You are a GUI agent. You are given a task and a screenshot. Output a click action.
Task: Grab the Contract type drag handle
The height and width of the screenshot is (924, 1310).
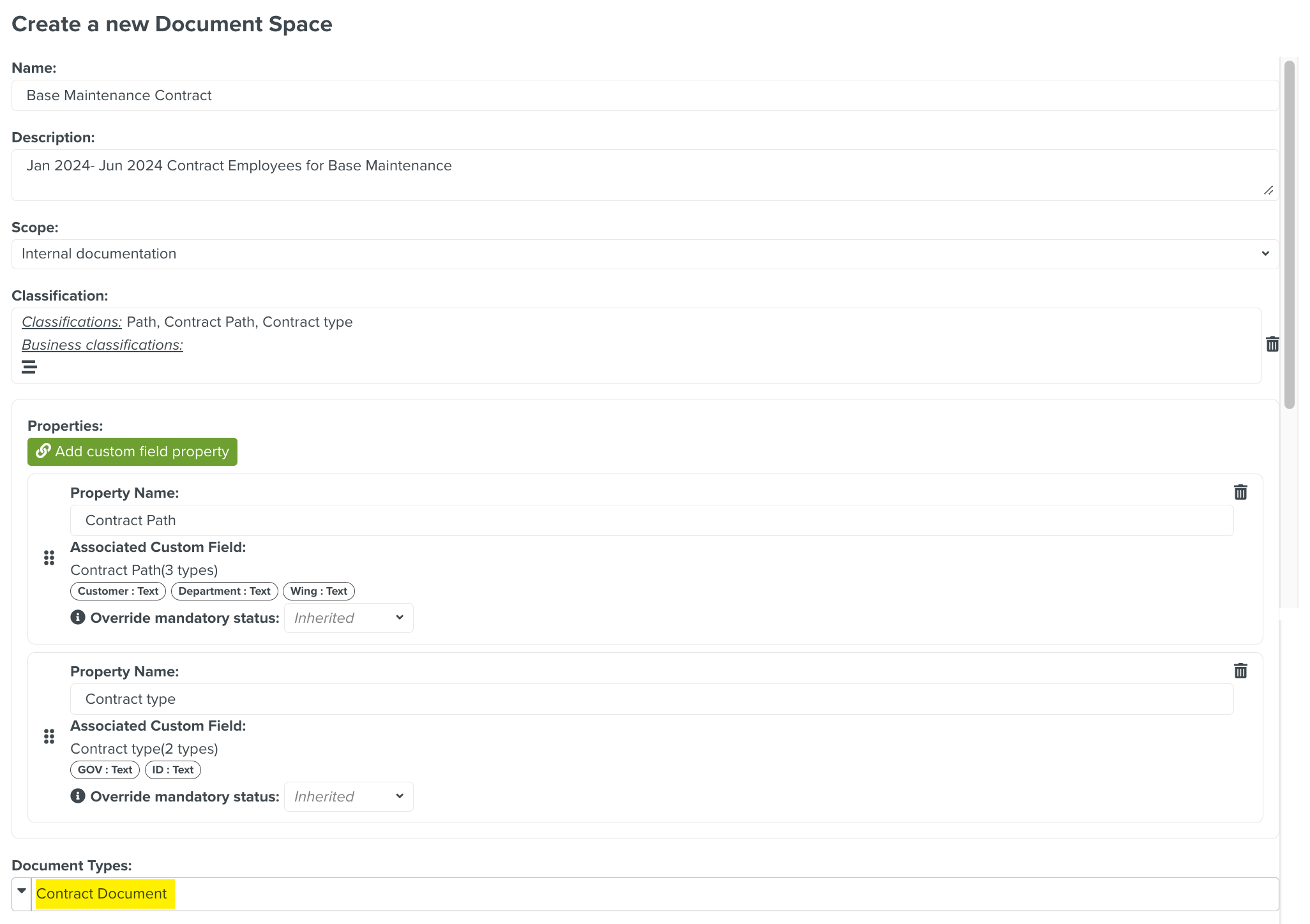coord(49,737)
